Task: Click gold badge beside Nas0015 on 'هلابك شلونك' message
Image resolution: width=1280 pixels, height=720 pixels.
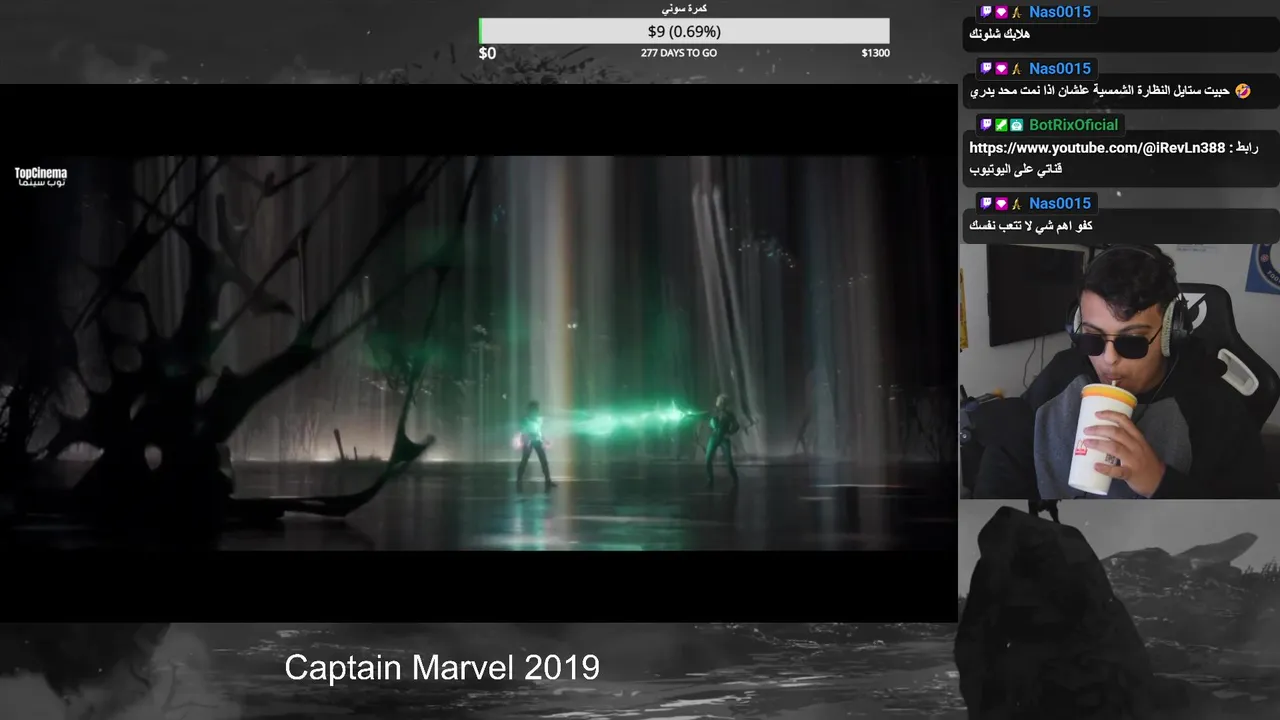Action: click(1016, 12)
